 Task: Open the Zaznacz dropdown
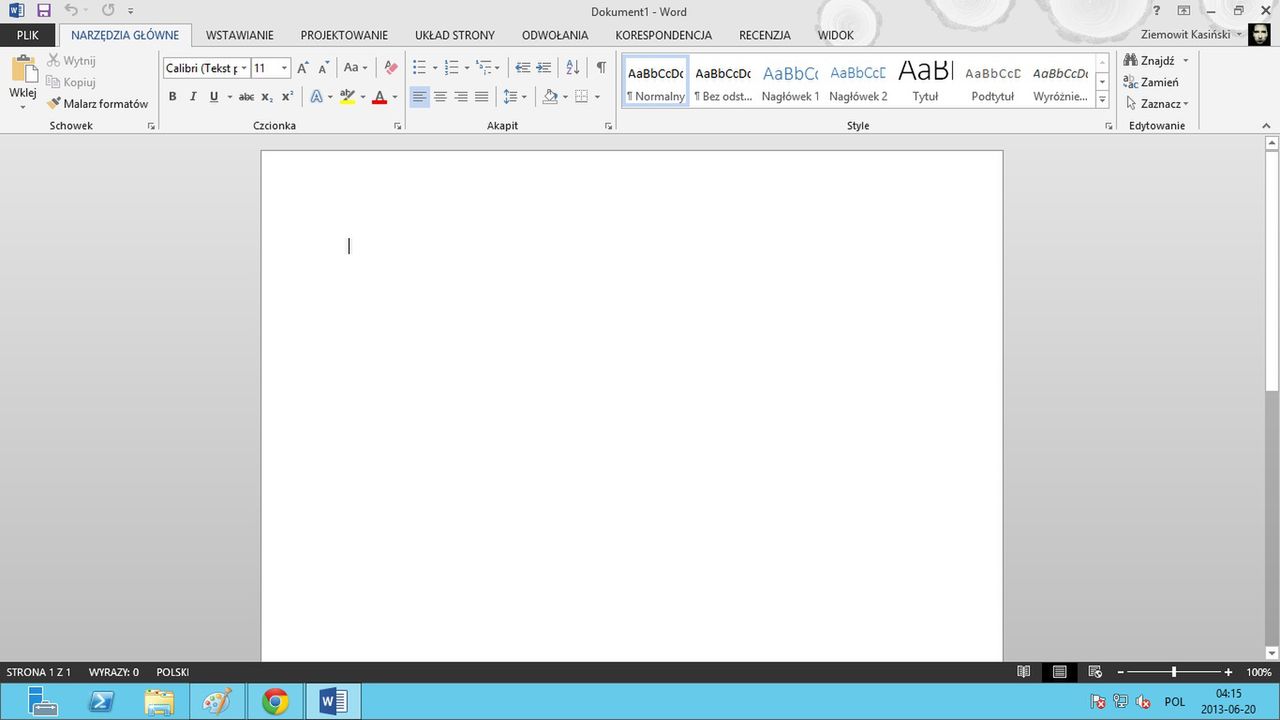pos(1157,104)
